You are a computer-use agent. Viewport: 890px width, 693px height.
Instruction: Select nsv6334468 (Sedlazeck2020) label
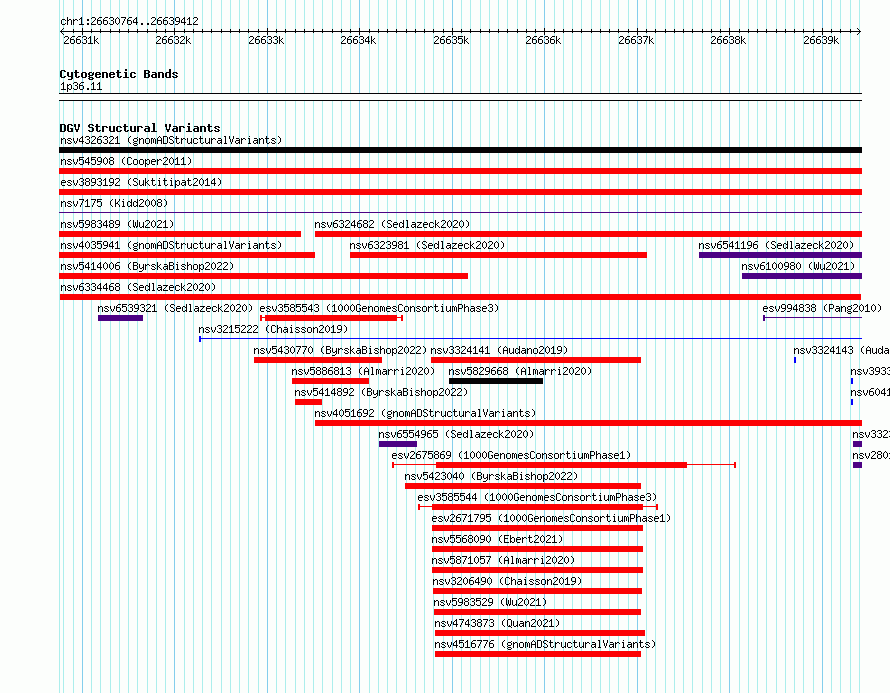click(138, 287)
